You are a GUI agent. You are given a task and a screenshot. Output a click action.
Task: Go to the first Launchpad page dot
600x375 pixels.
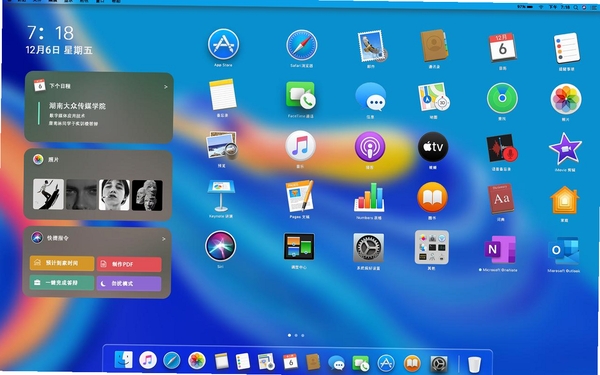tap(289, 335)
